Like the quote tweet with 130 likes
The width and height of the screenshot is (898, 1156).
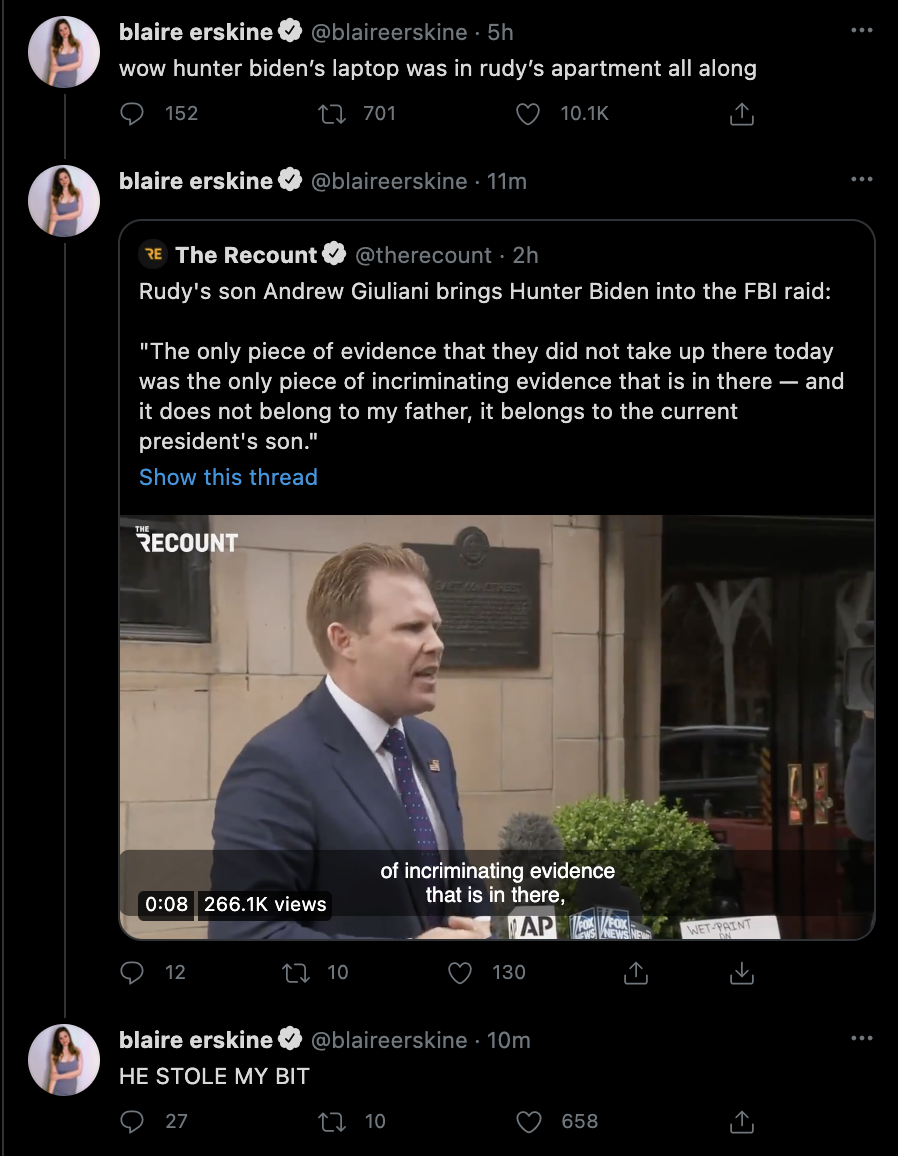coord(459,972)
